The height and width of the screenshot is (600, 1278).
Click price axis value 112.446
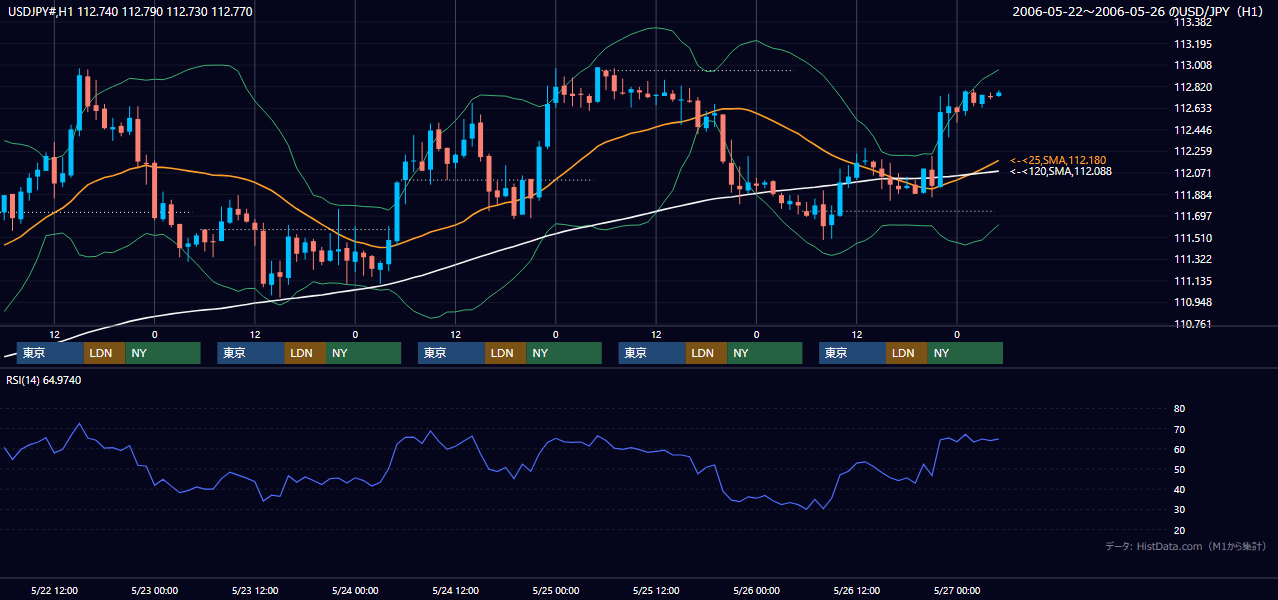[1192, 130]
